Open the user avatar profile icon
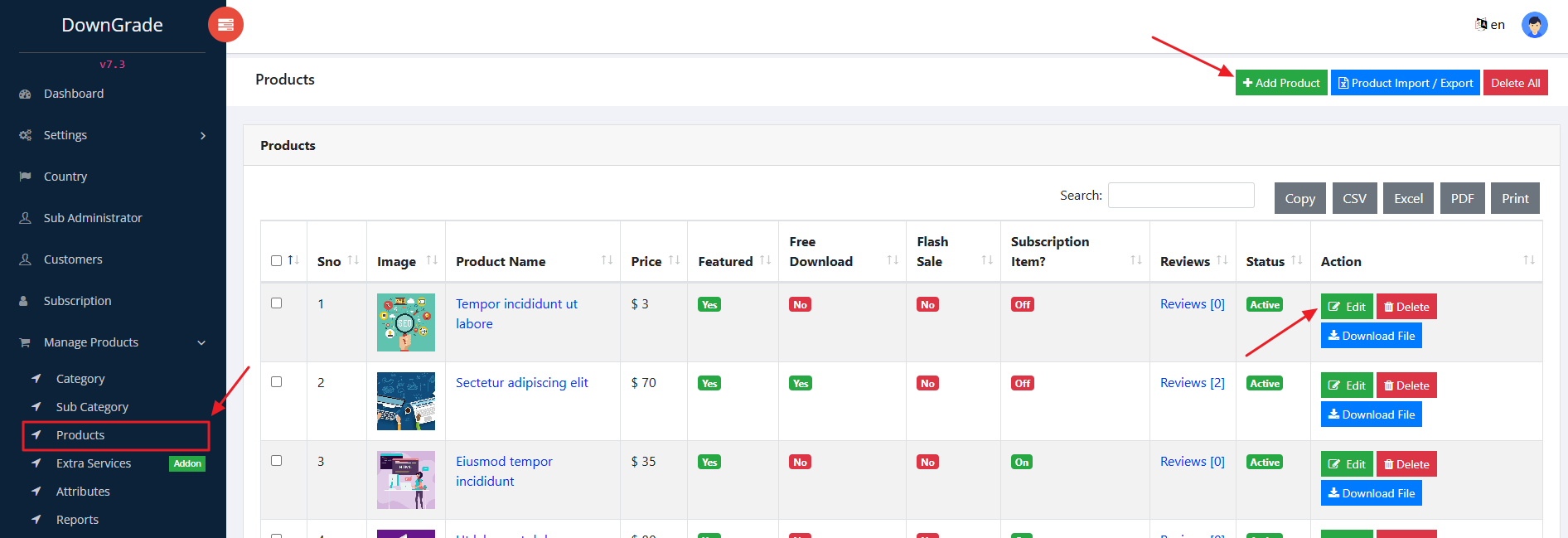The image size is (1568, 538). pyautogui.click(x=1534, y=25)
